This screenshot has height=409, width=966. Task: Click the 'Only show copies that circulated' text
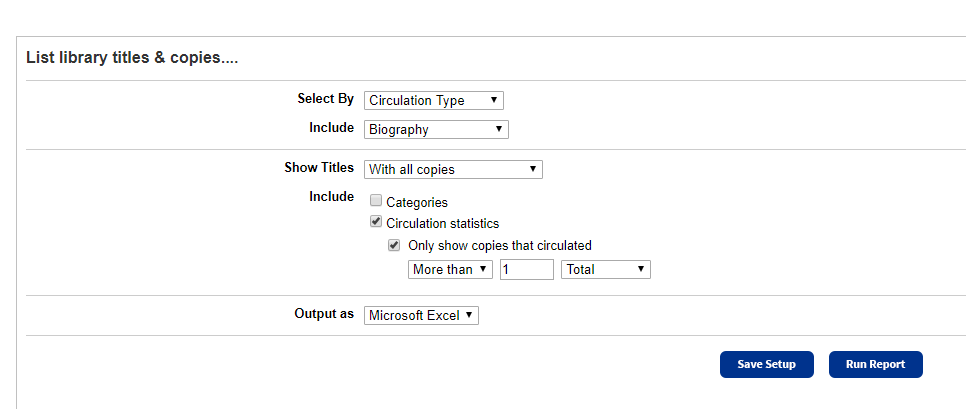click(500, 245)
